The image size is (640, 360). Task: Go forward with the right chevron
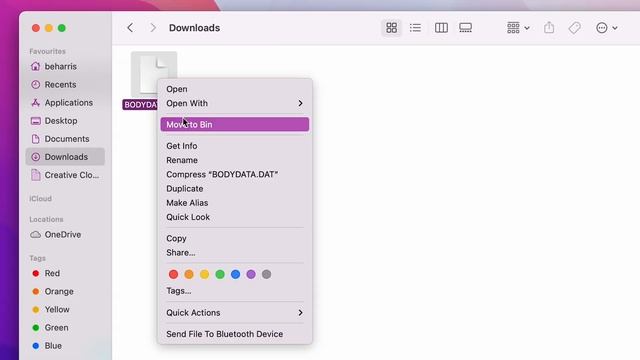(x=153, y=28)
